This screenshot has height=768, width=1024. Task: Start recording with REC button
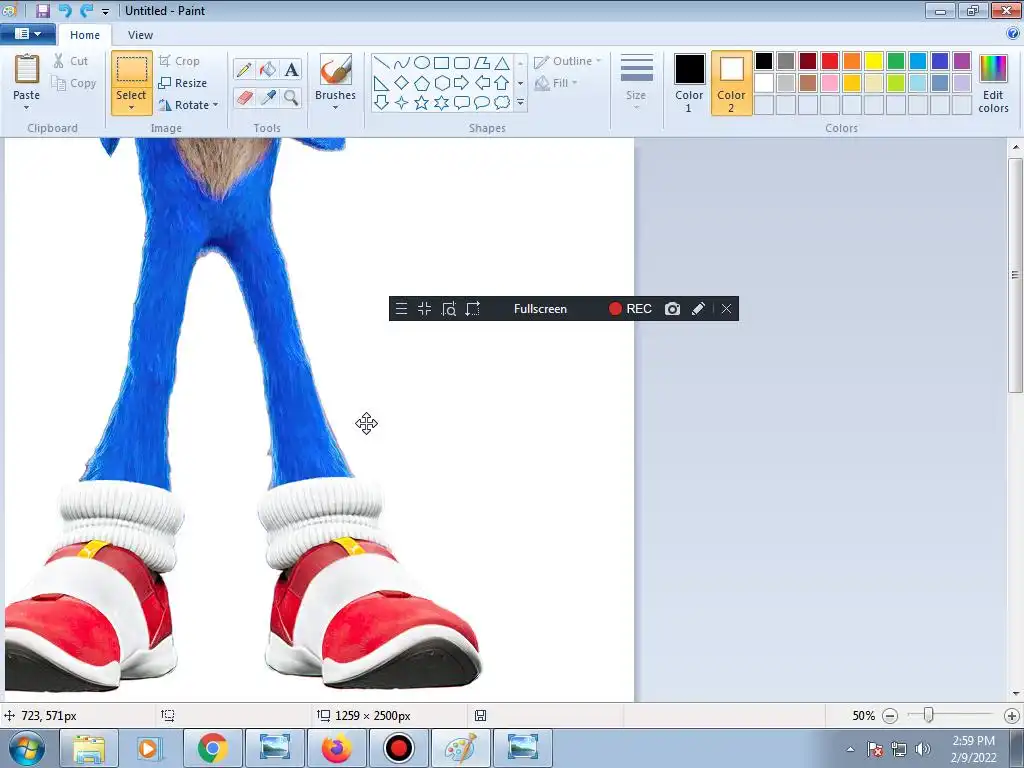(x=630, y=309)
